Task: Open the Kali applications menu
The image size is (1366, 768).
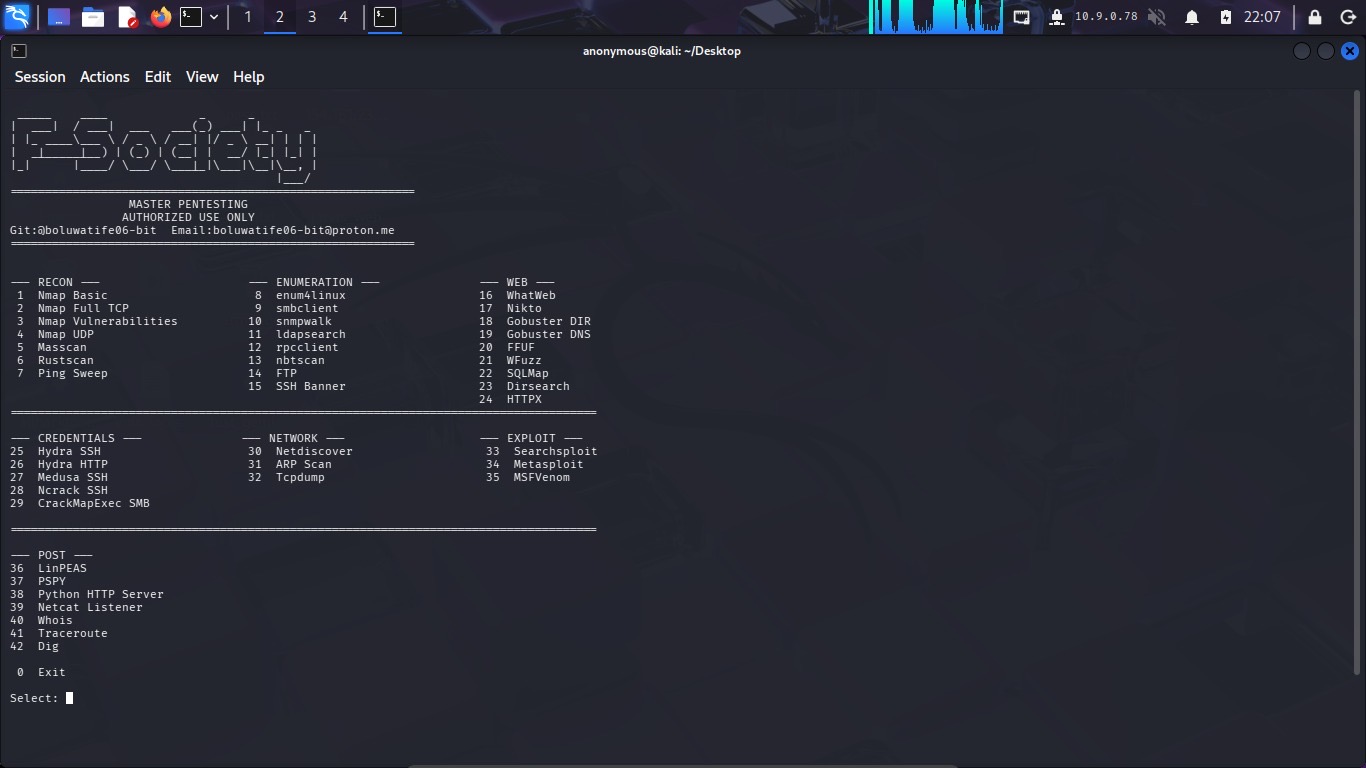Action: tap(17, 17)
